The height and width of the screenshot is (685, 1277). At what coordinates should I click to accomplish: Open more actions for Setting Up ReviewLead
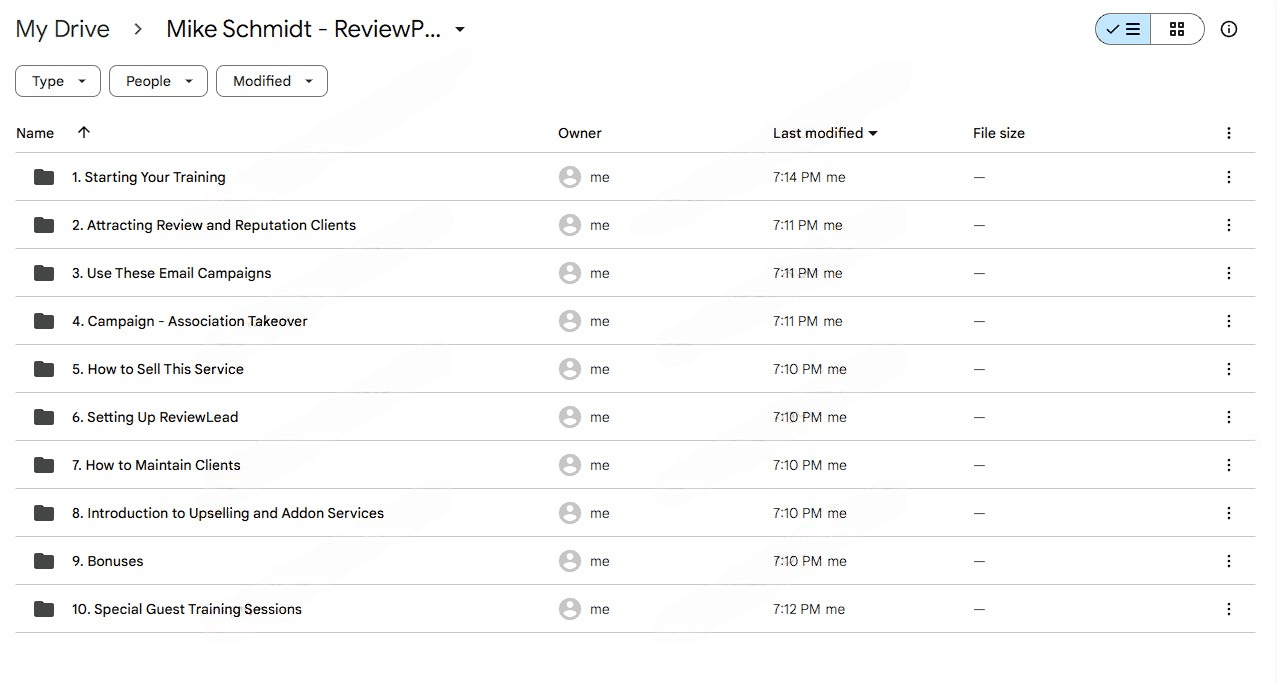click(x=1229, y=417)
